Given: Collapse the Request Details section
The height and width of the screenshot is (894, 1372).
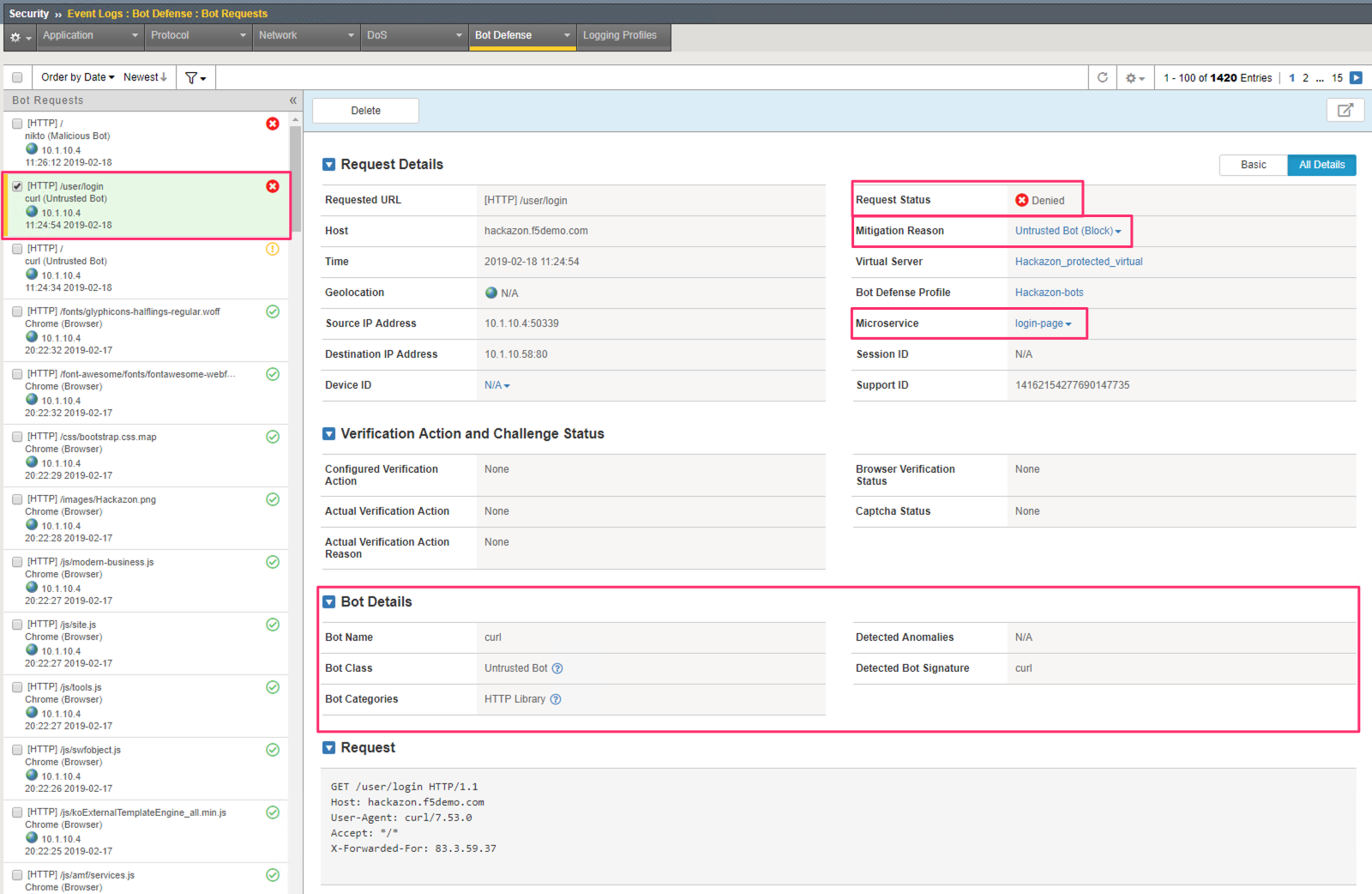Looking at the screenshot, I should click(x=328, y=165).
